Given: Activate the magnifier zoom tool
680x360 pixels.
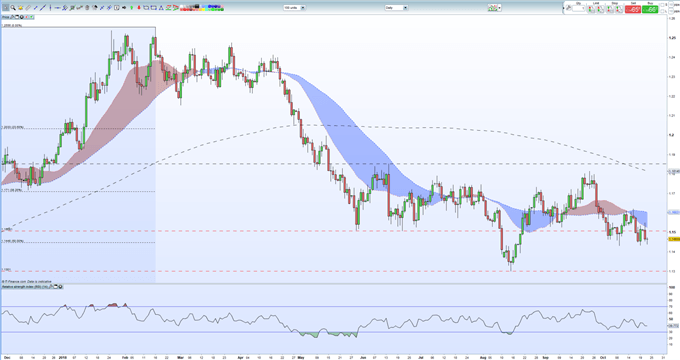Looking at the screenshot, I should pyautogui.click(x=13, y=7).
